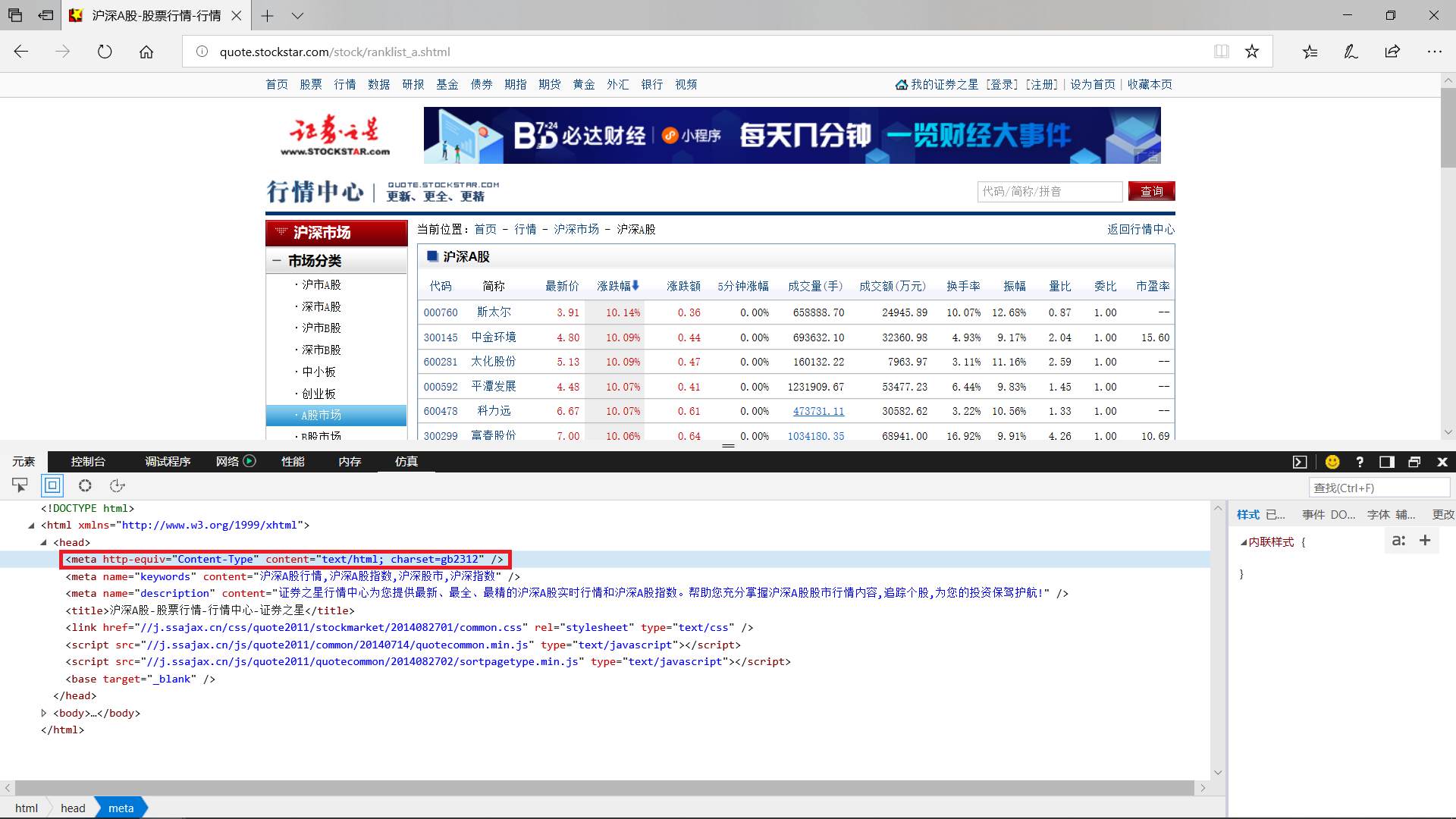This screenshot has width=1456, height=819.
Task: Click the 查询 search button
Action: (x=1151, y=191)
